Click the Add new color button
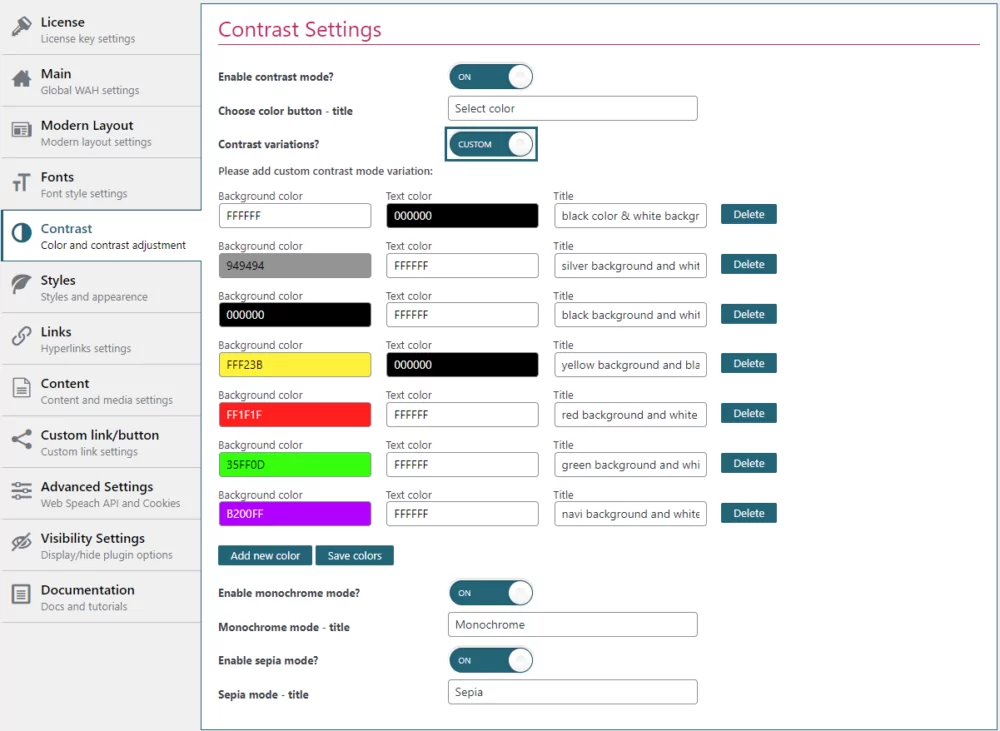 tap(264, 555)
